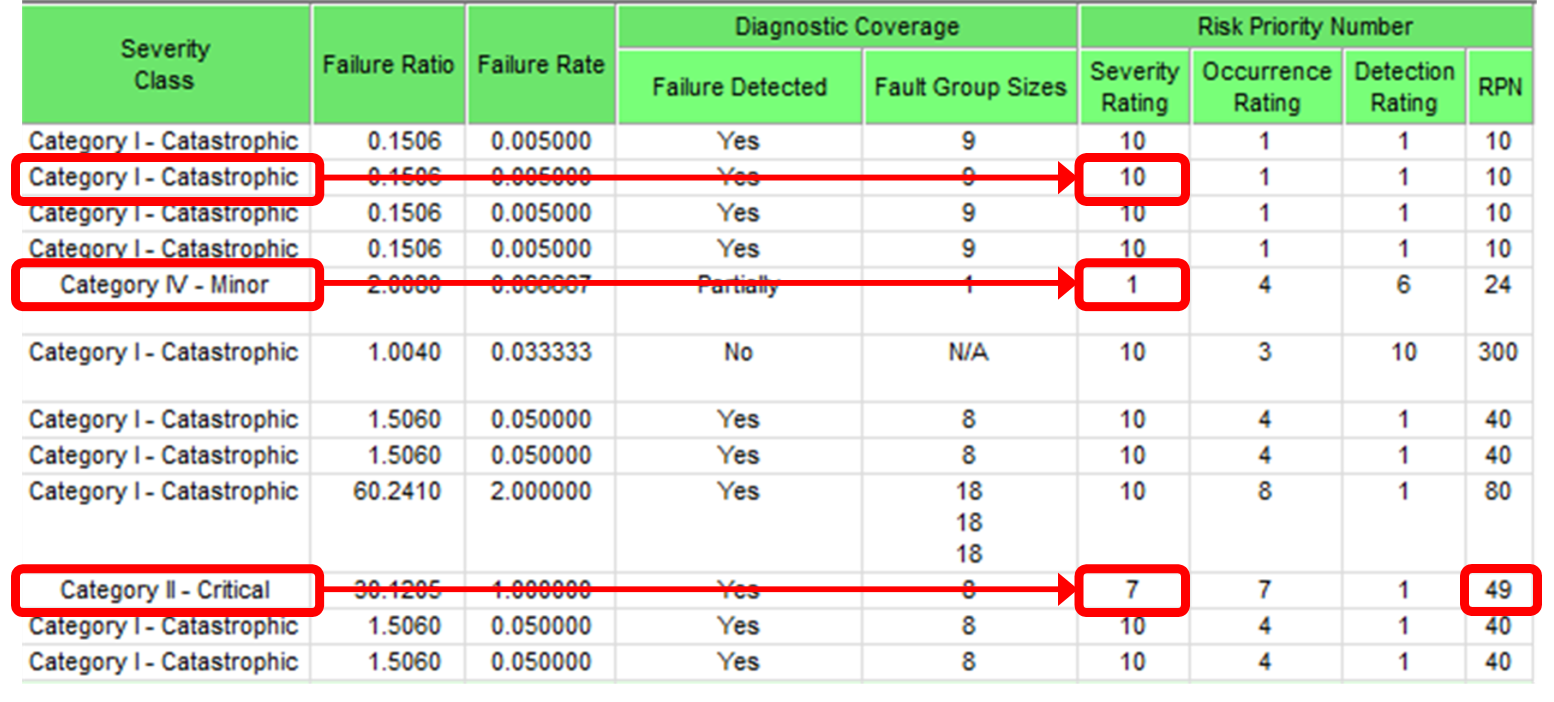Click the Failure Rate column header
This screenshot has height=702, width=1554.
point(540,65)
